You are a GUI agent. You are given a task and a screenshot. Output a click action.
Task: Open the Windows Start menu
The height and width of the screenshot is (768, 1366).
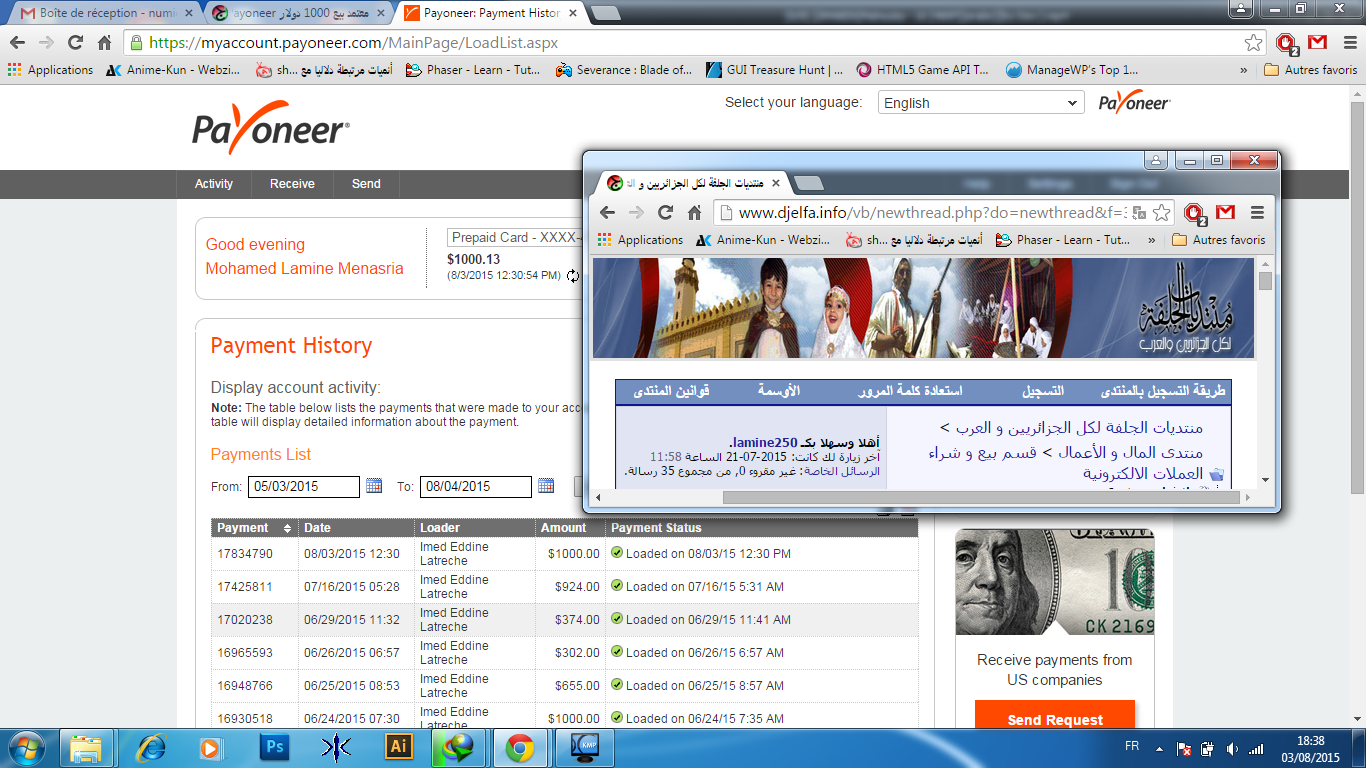click(25, 747)
